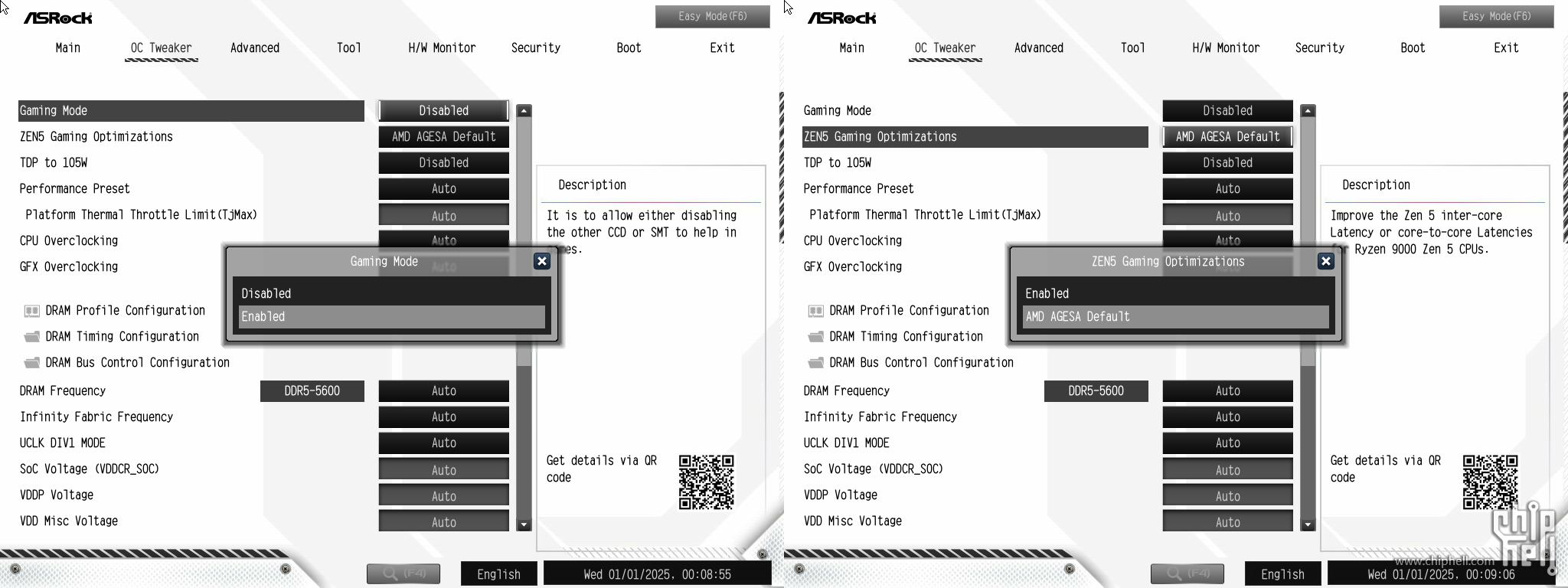
Task: Click DRAM Profile Configuration memory icon, right screen
Action: [816, 311]
